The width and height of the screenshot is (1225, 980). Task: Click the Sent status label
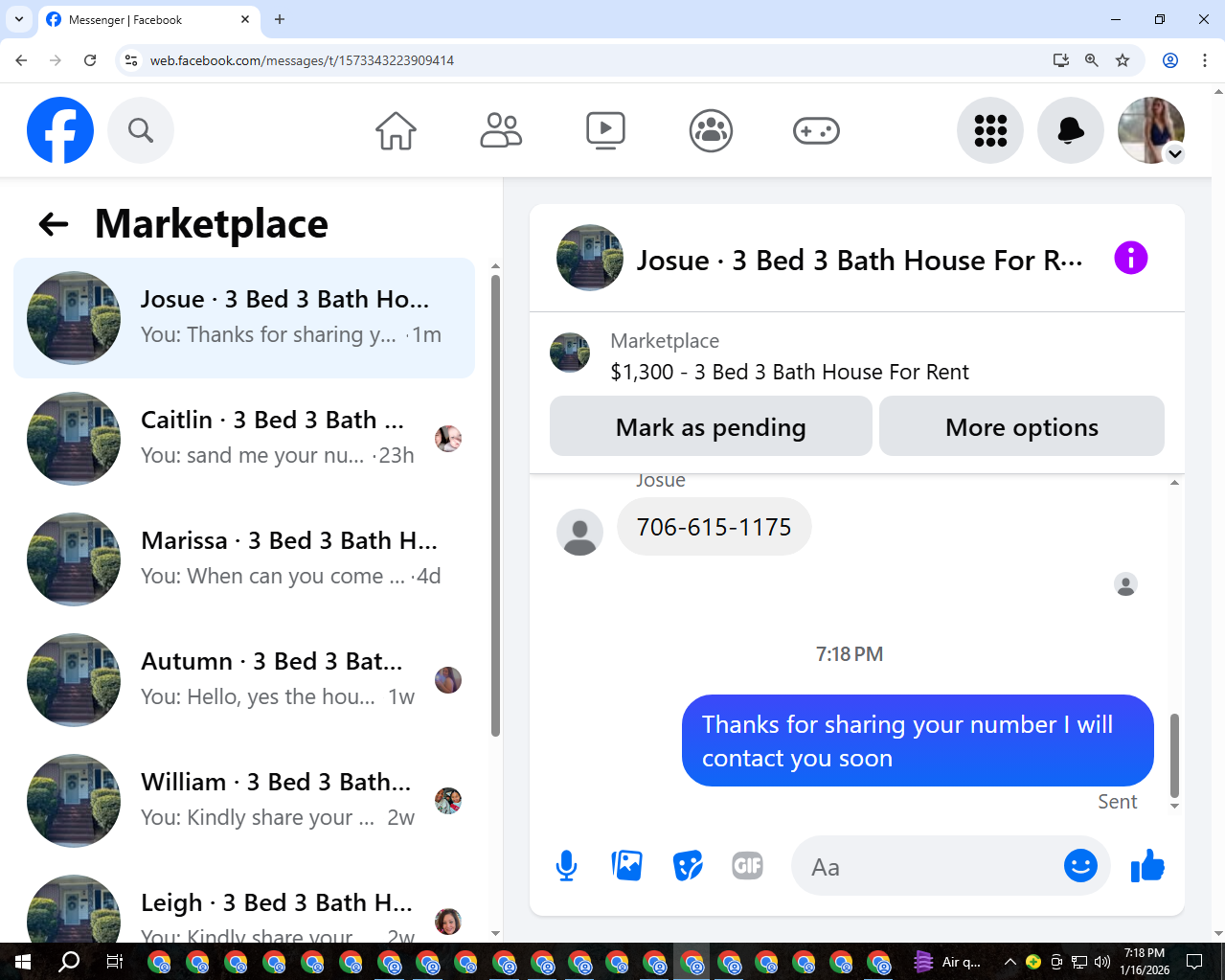(1117, 802)
